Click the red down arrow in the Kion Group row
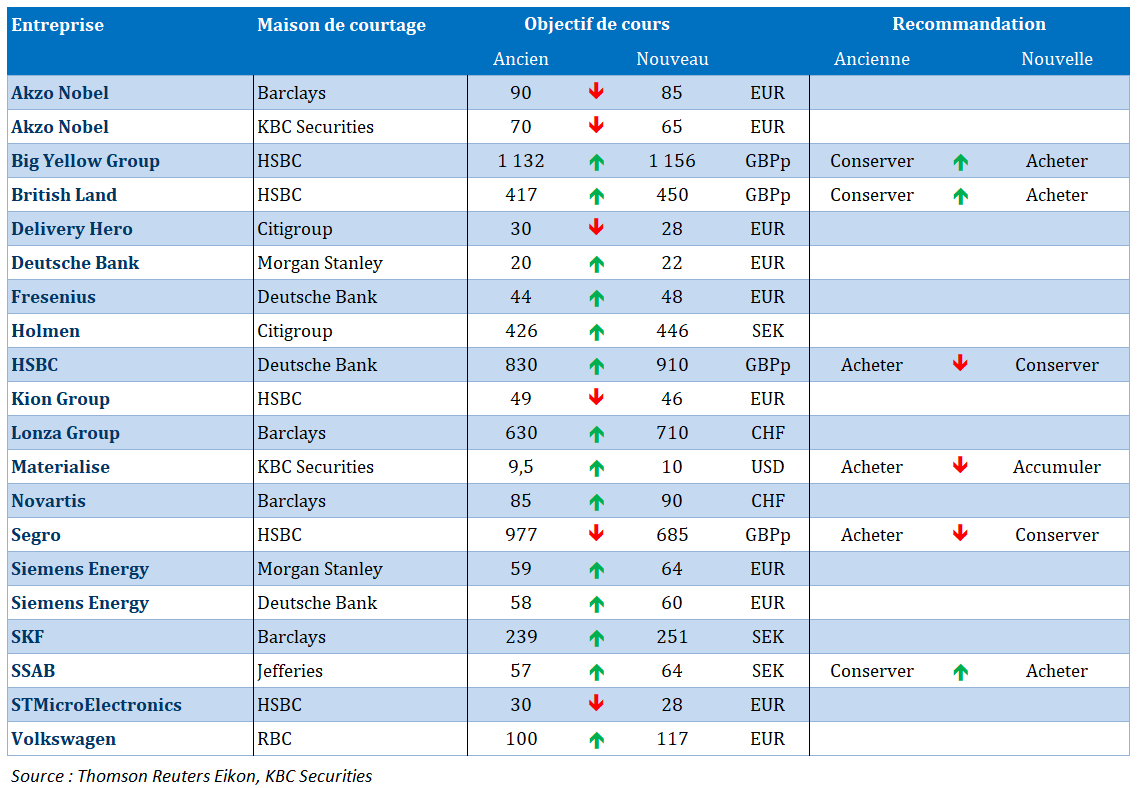 [x=596, y=397]
